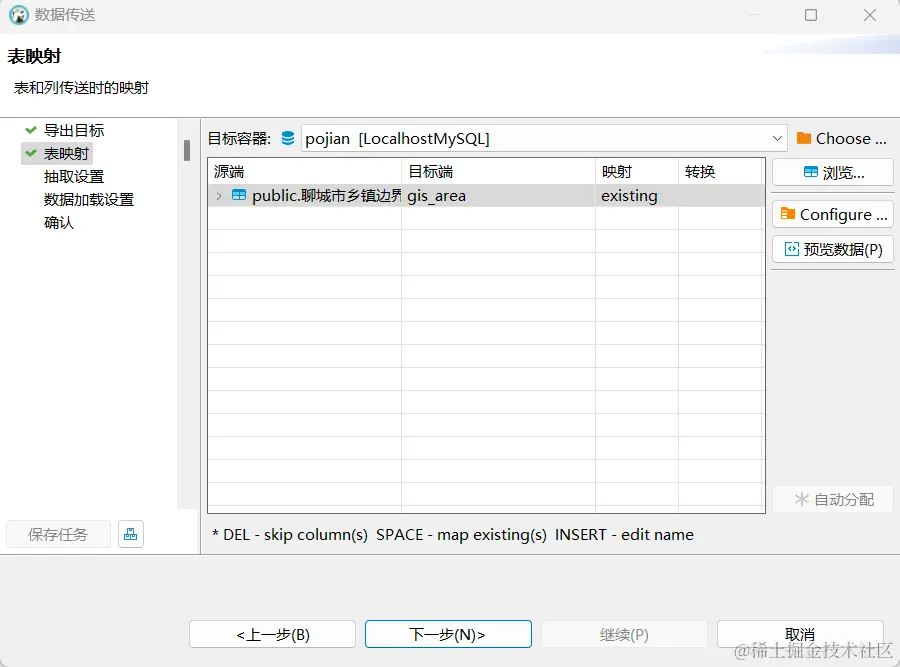Click the table icon in the public.聊城市乡镇边界 row
Screen dimensions: 900x667
pos(239,195)
